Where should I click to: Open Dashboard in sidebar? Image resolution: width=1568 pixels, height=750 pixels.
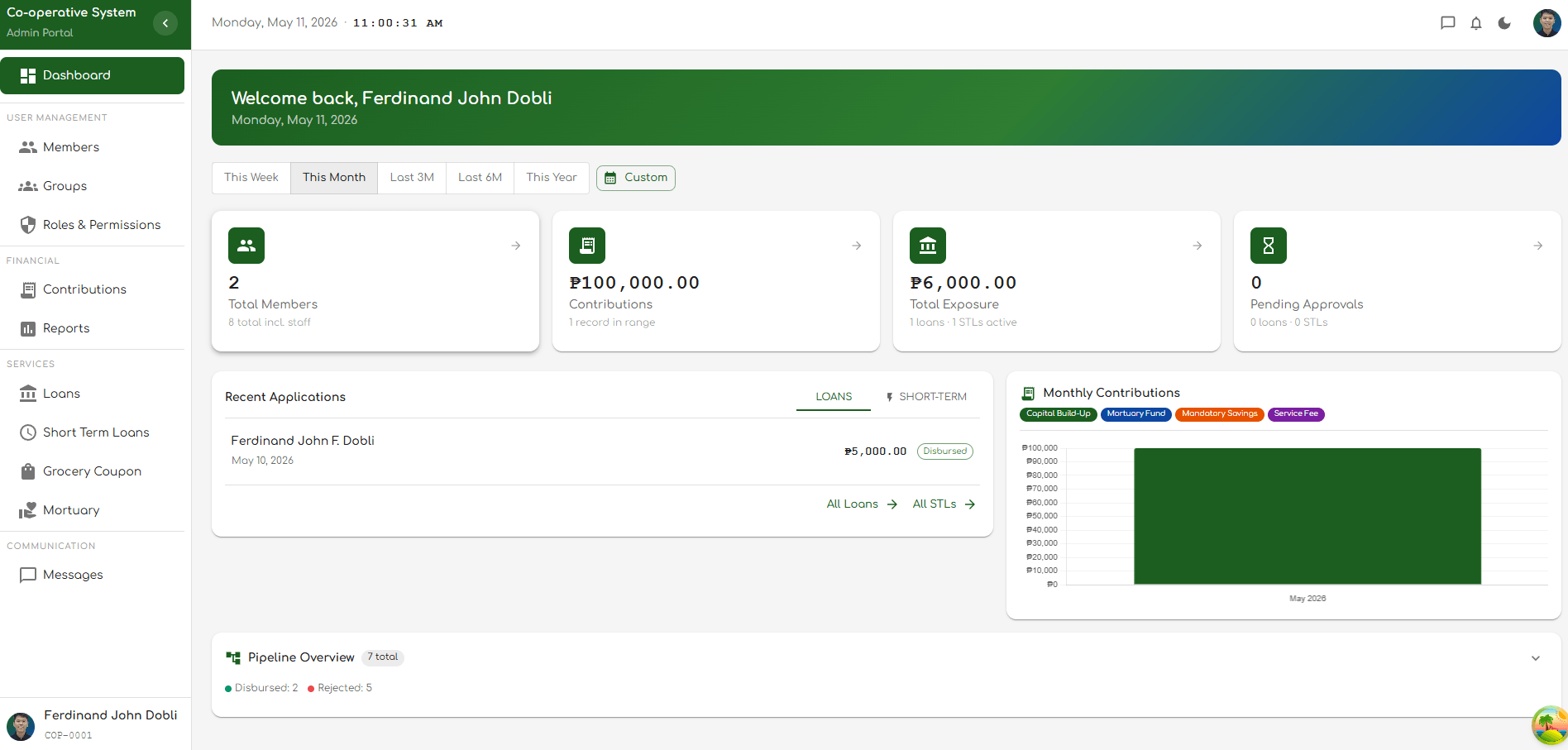(93, 75)
